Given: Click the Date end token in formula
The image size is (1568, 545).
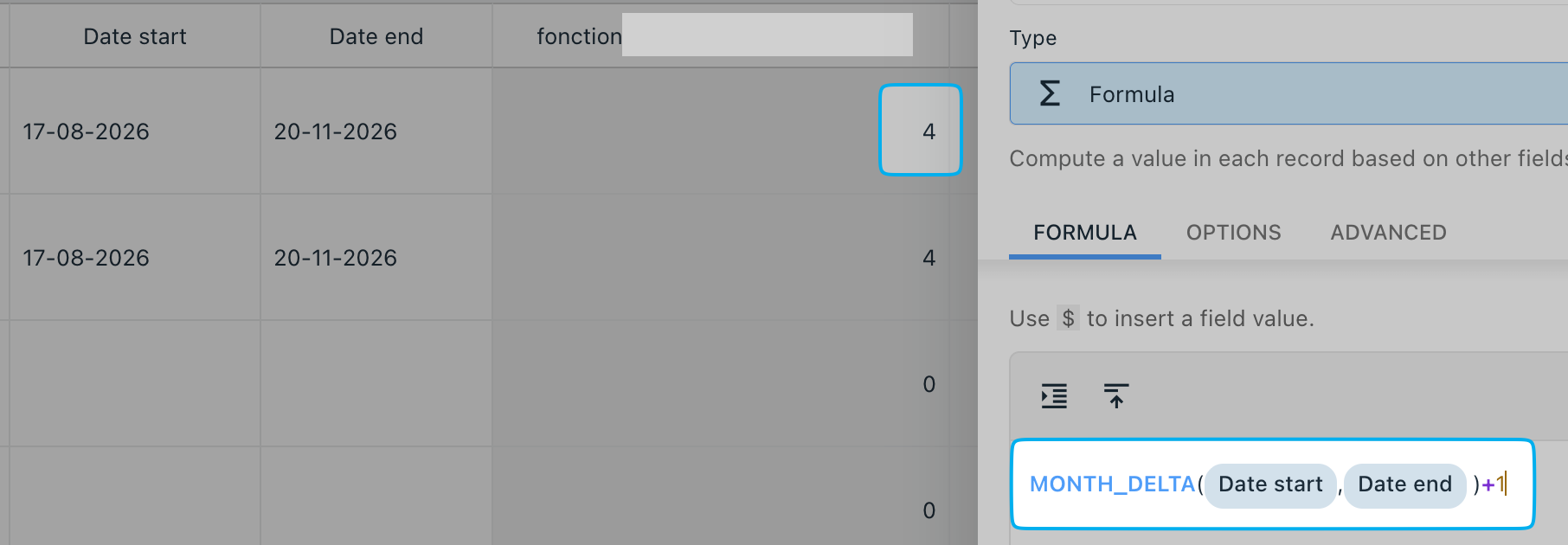Looking at the screenshot, I should pyautogui.click(x=1404, y=484).
